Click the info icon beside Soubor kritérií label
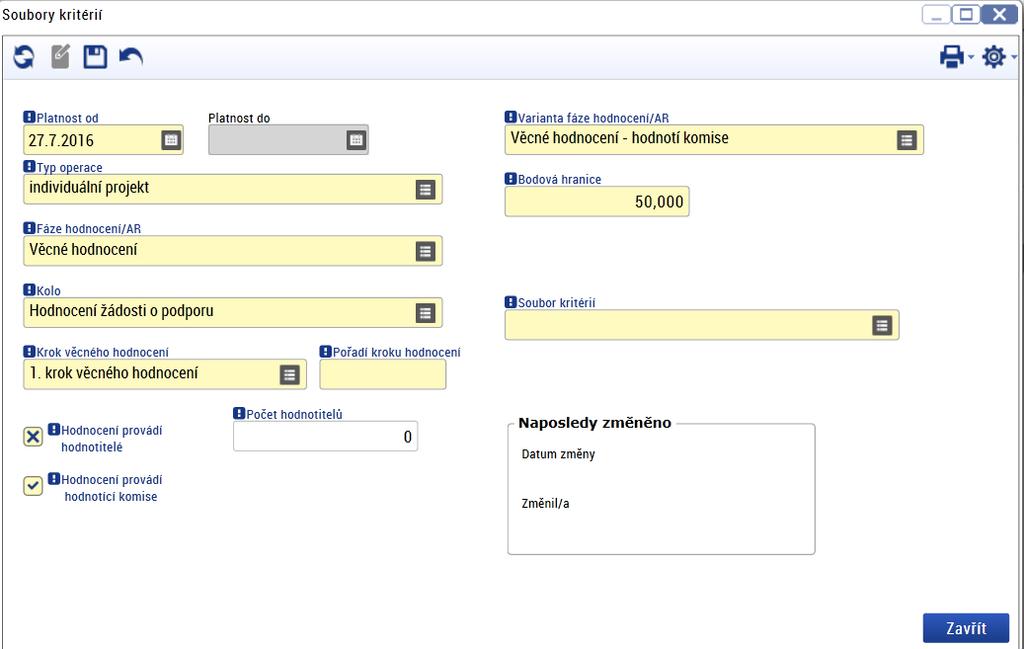1024x649 pixels. tap(511, 302)
